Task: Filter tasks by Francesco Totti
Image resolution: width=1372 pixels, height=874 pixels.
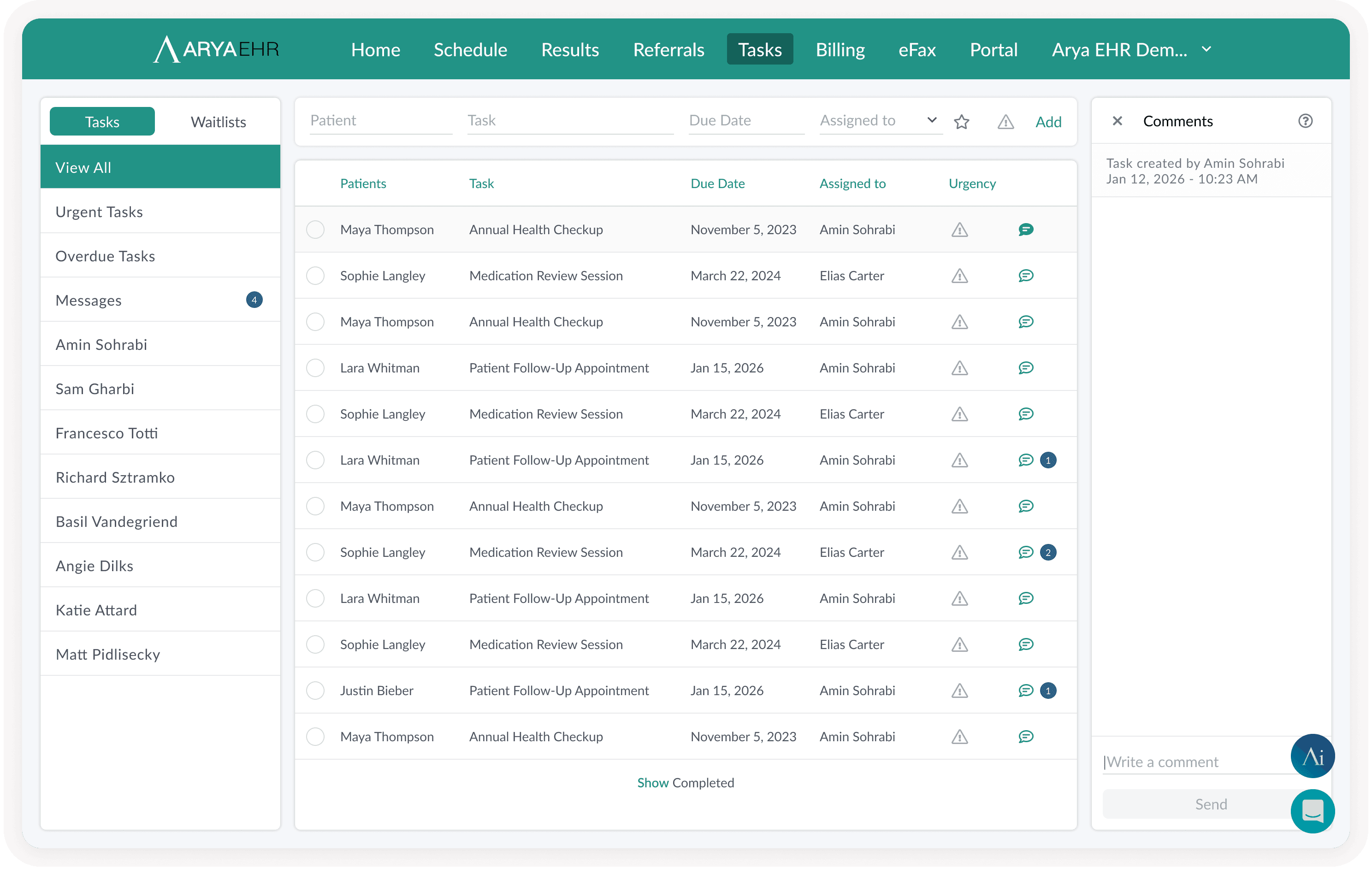Action: (160, 433)
